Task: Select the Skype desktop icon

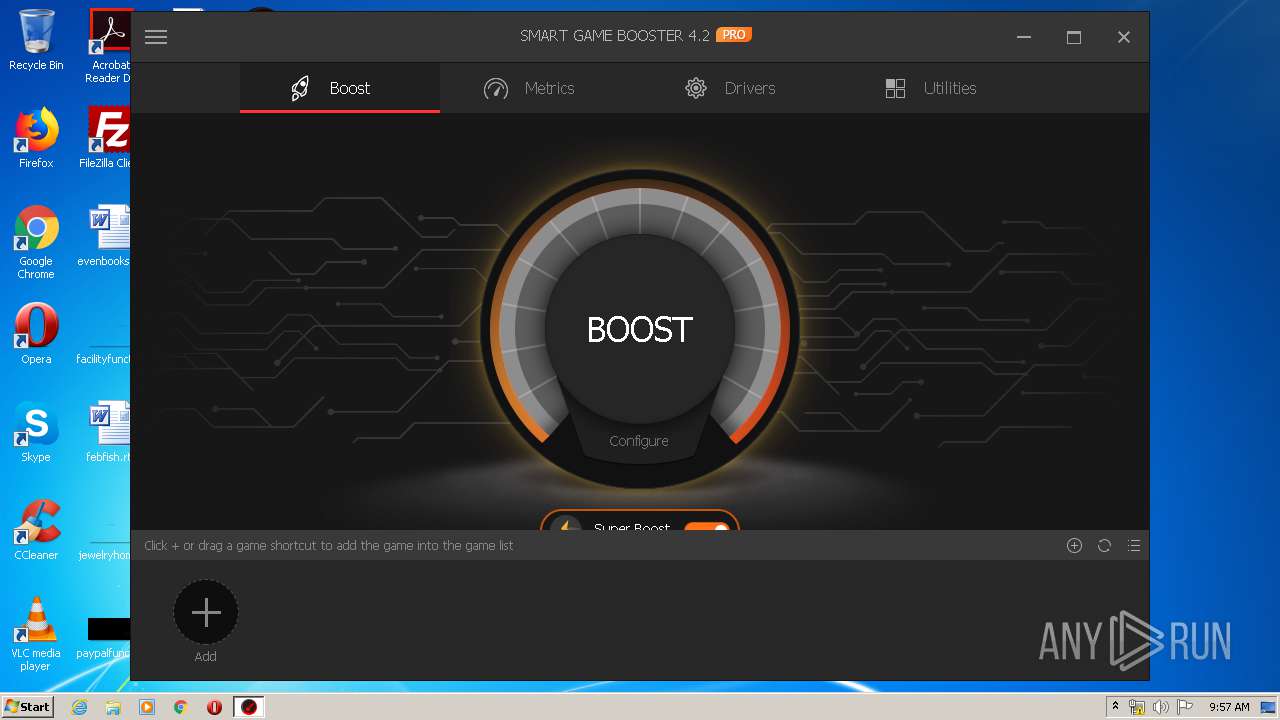Action: [x=36, y=432]
